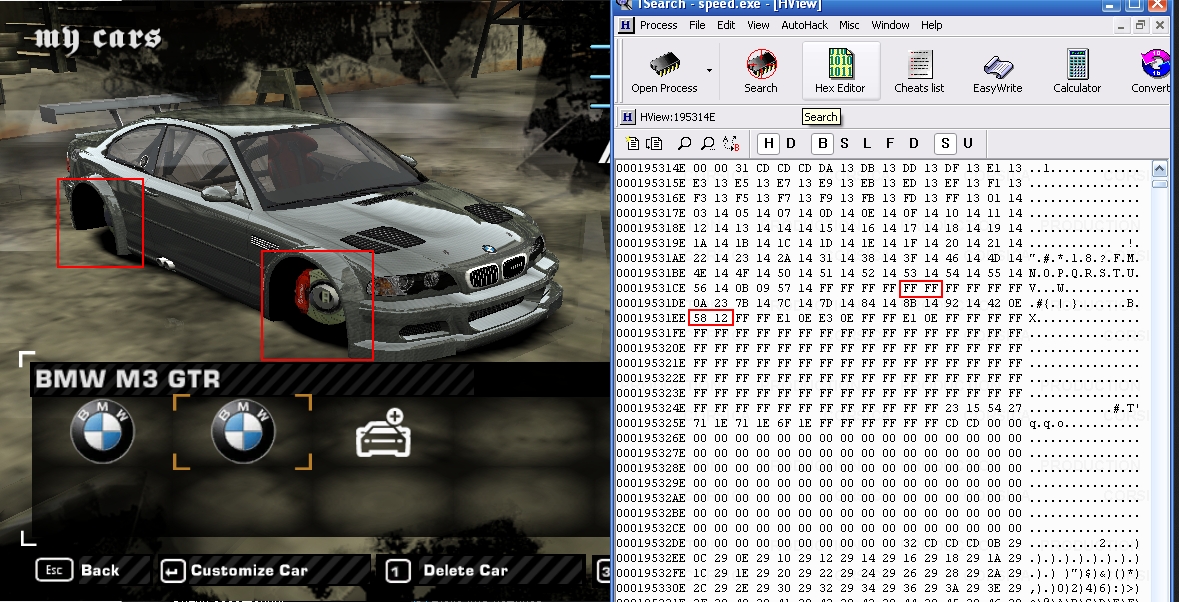The image size is (1179, 602).
Task: Open the View menu
Action: click(x=758, y=25)
